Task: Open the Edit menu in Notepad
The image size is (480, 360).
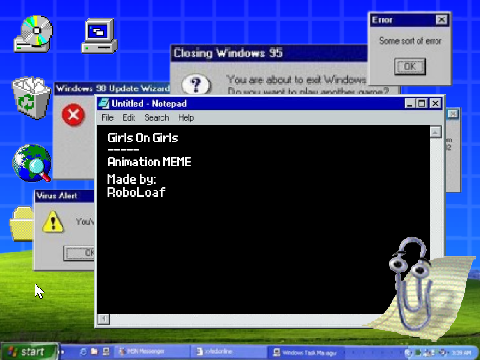Action: (129, 118)
